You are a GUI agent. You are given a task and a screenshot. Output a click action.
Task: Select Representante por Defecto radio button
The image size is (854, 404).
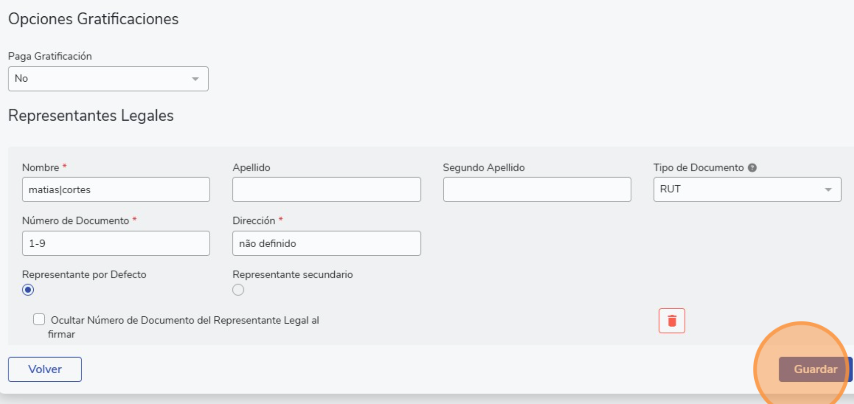tap(28, 290)
